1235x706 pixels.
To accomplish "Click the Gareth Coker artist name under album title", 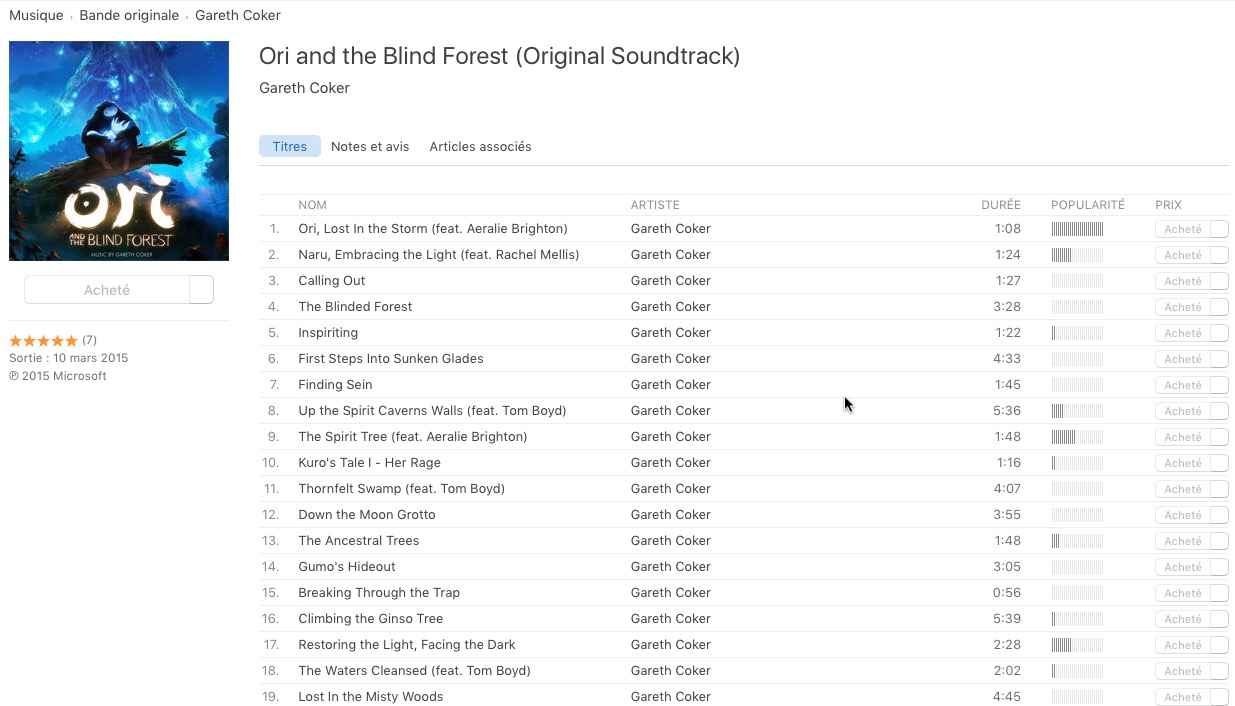I will [x=304, y=88].
